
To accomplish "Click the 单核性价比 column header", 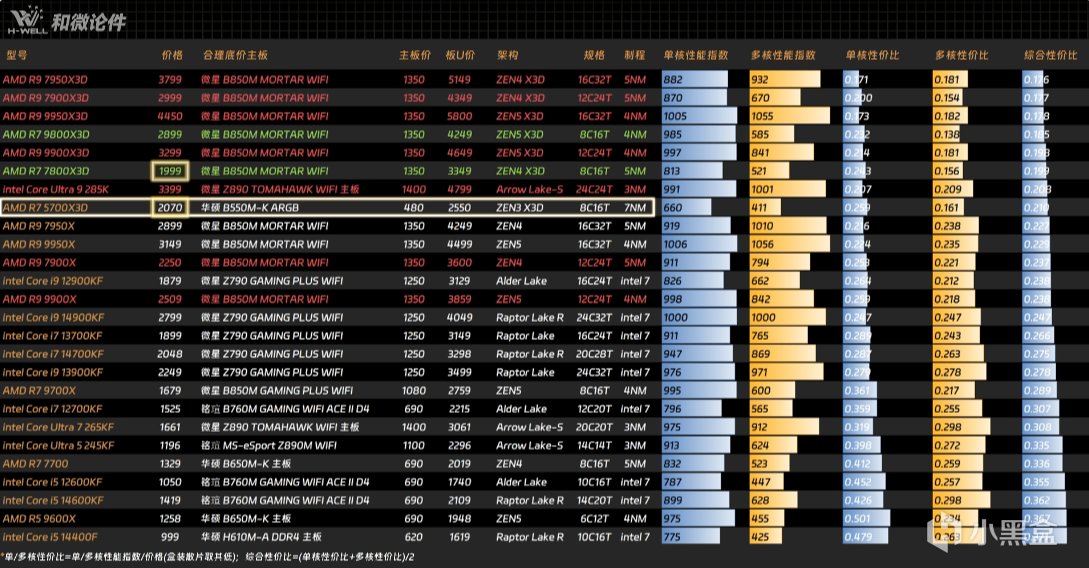I will tap(872, 55).
